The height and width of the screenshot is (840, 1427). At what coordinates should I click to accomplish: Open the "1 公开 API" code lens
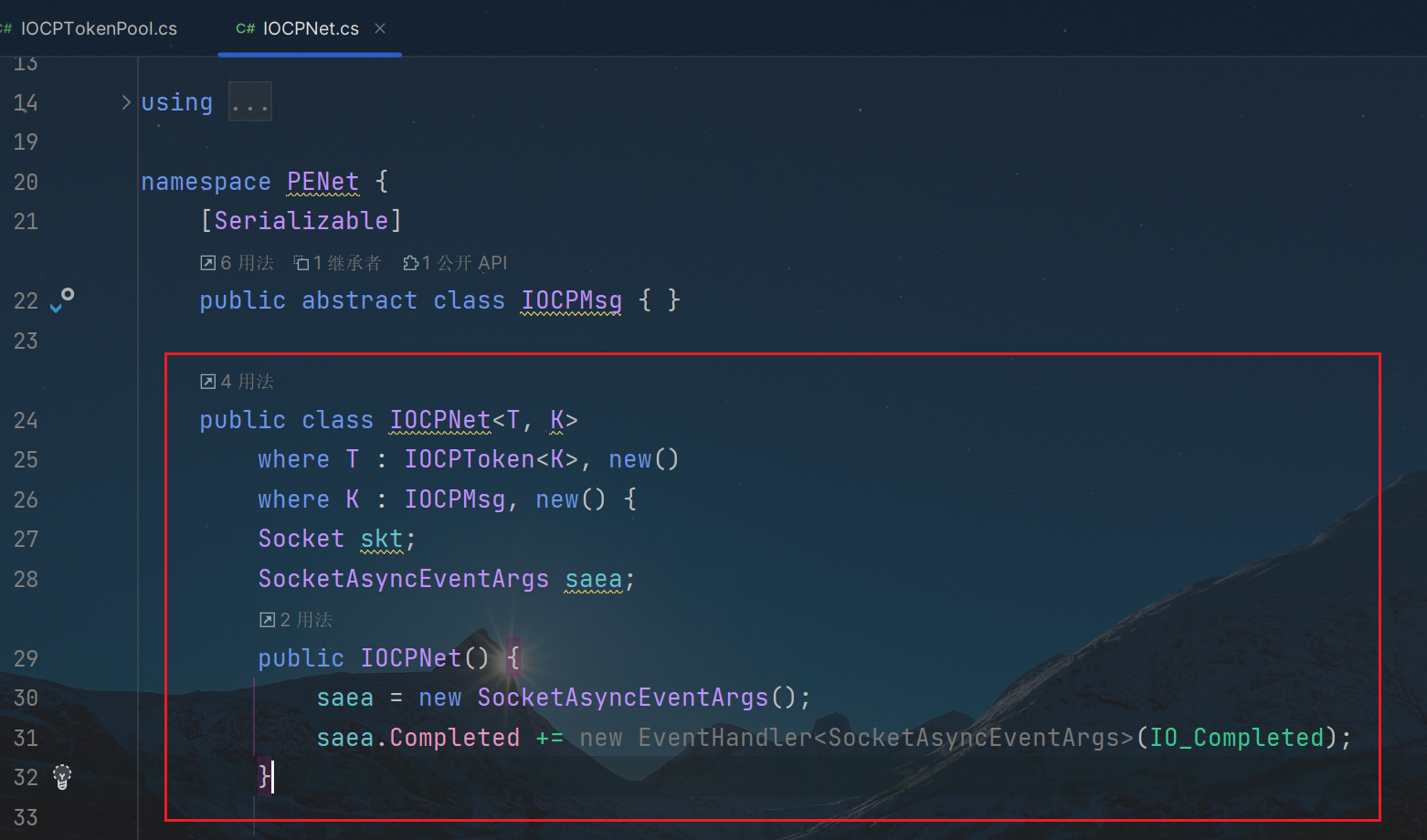pyautogui.click(x=455, y=263)
